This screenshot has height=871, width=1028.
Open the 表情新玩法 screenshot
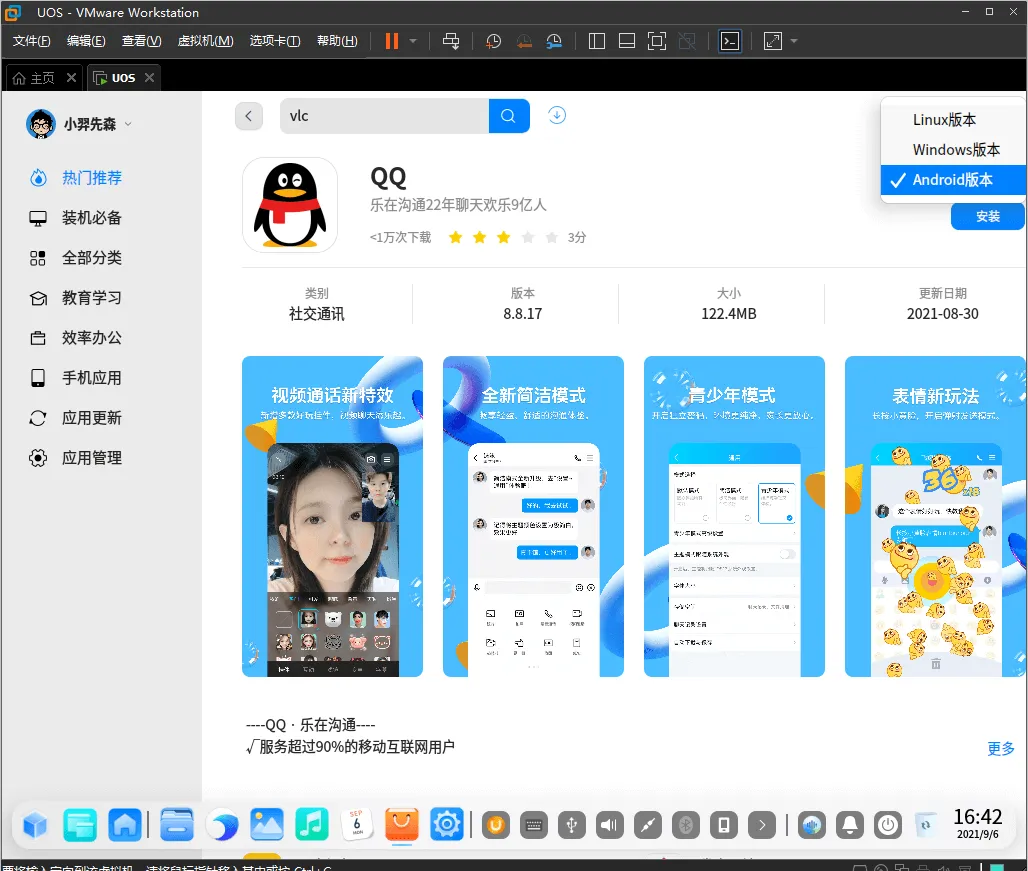935,516
